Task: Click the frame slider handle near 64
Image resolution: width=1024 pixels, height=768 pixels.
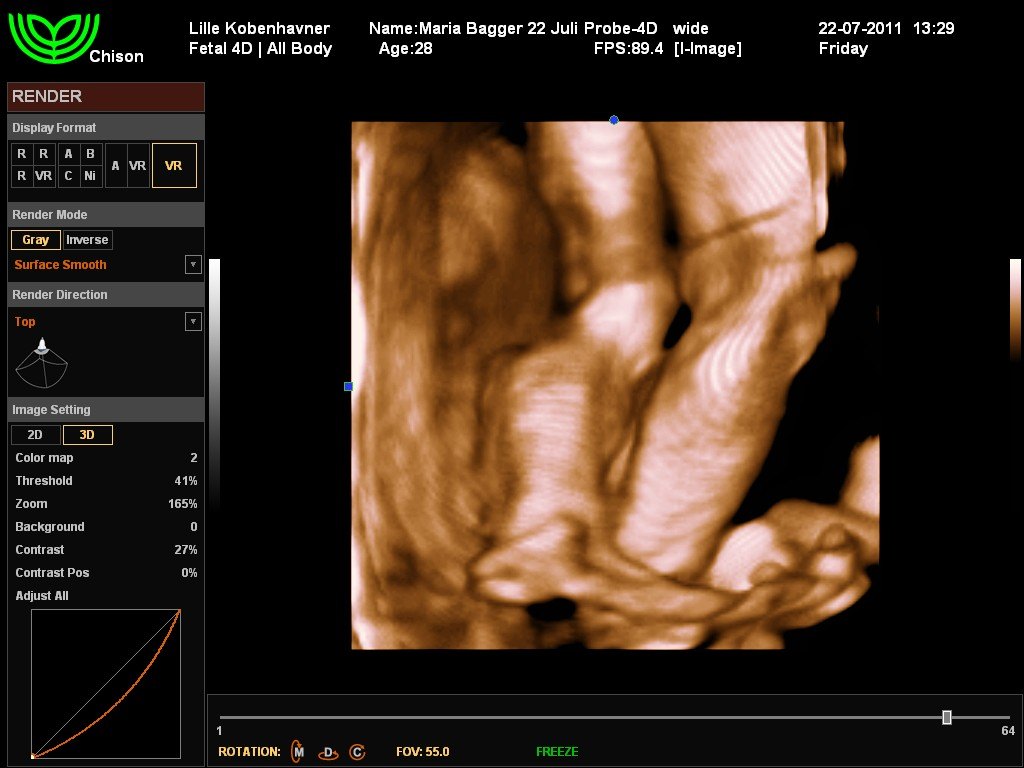Action: 946,717
